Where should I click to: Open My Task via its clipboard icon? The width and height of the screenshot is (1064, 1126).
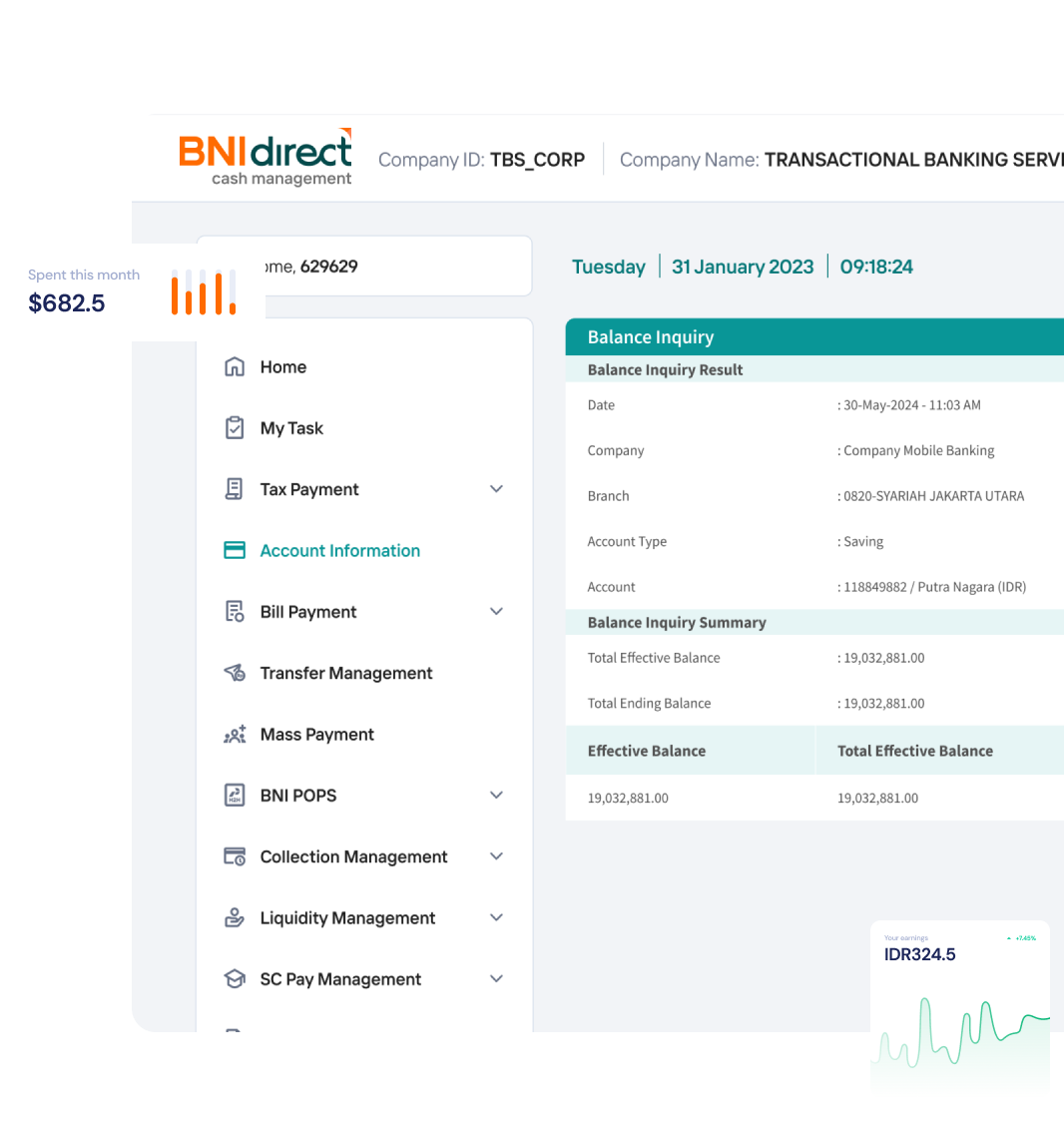(234, 427)
